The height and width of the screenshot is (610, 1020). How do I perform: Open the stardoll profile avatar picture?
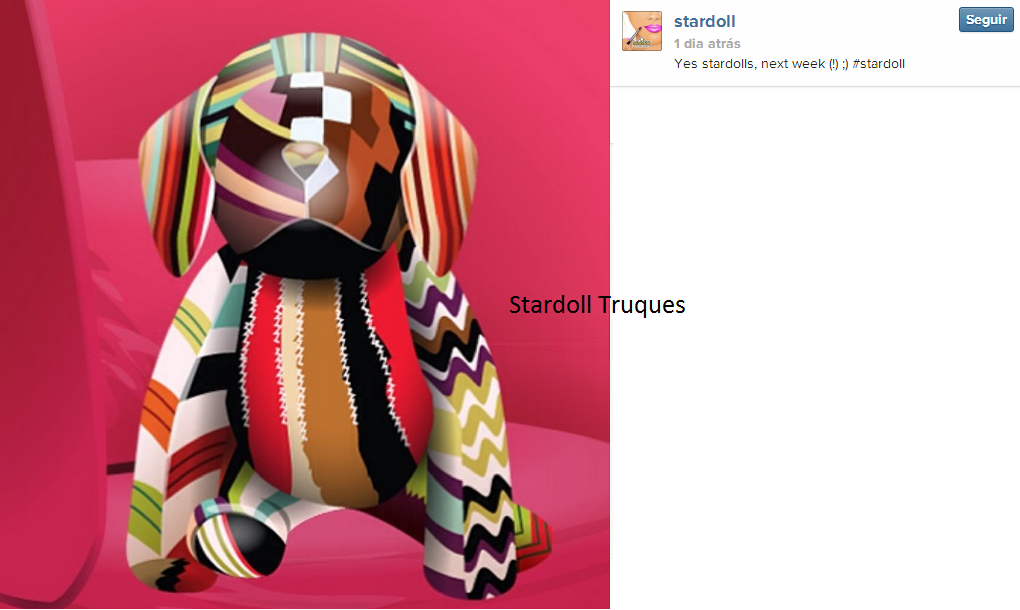point(641,31)
